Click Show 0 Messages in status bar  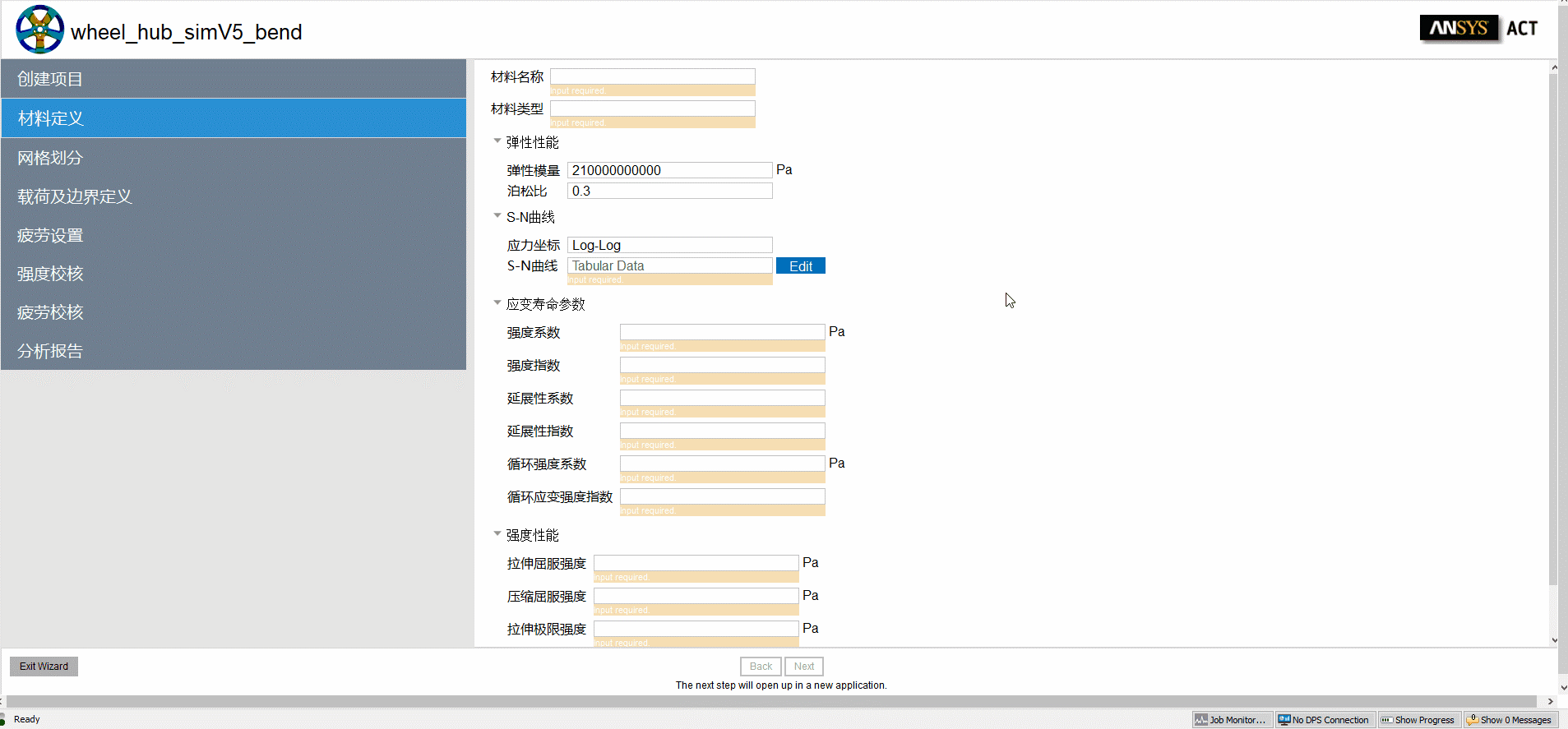[x=1511, y=720]
